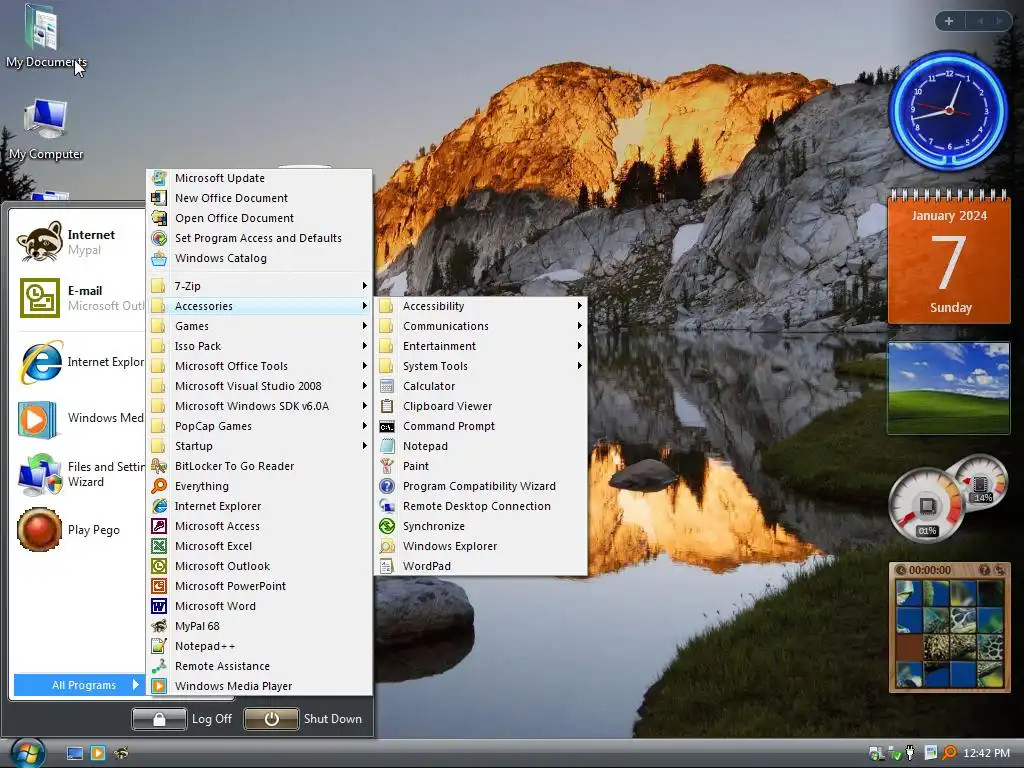Expand the Communications submenu
This screenshot has height=768, width=1024.
point(481,326)
